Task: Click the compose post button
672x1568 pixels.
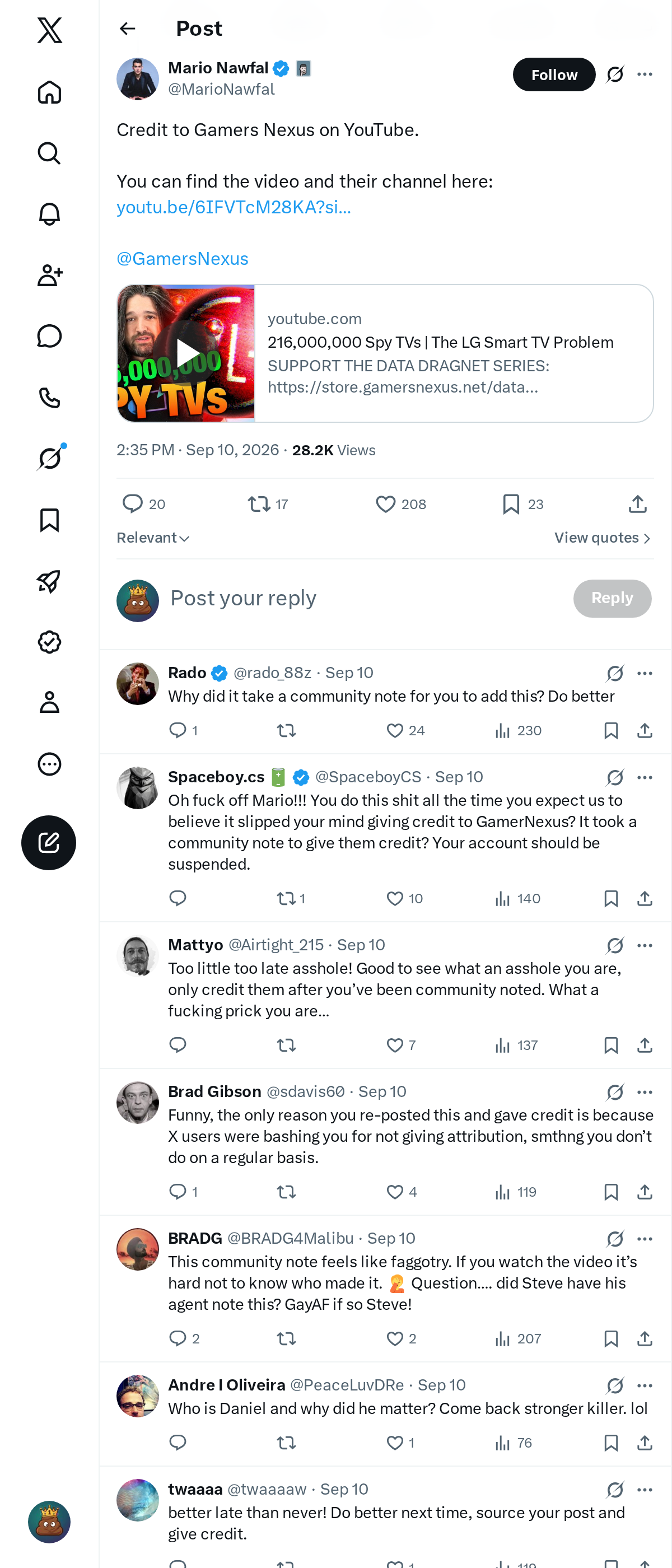Action: pos(49,842)
